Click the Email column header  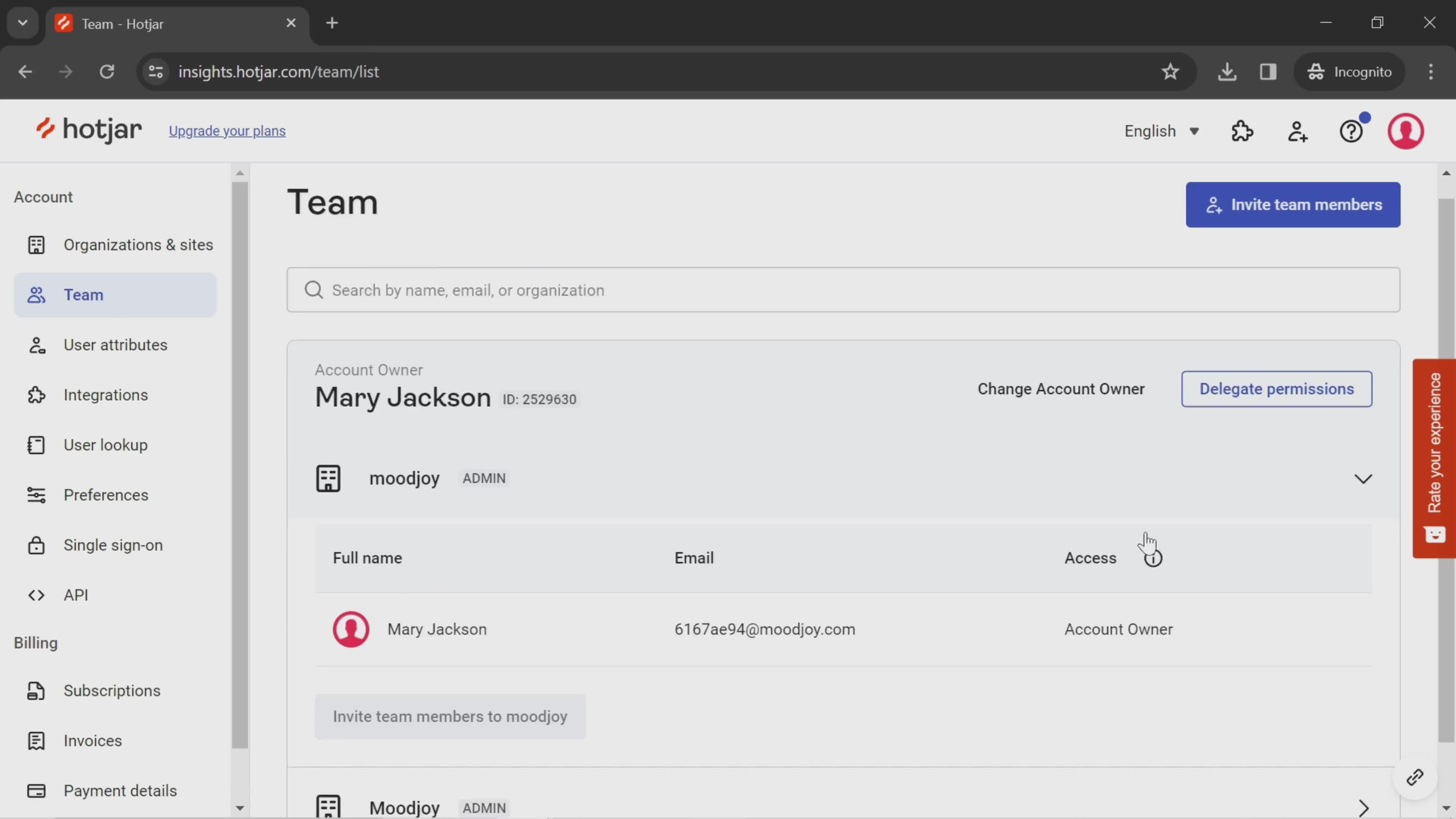(694, 559)
